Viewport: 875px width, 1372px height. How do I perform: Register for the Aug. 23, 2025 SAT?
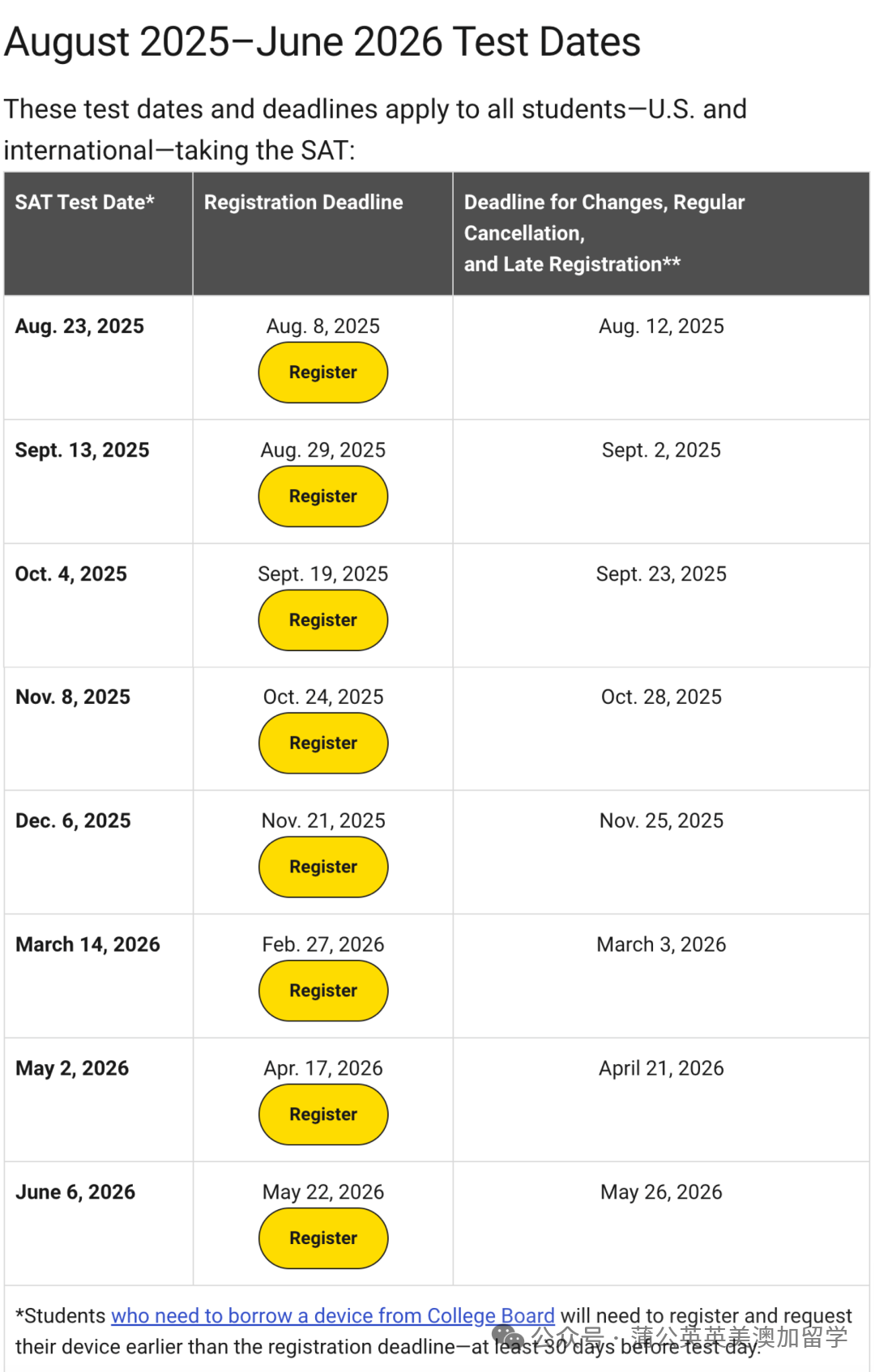(322, 373)
